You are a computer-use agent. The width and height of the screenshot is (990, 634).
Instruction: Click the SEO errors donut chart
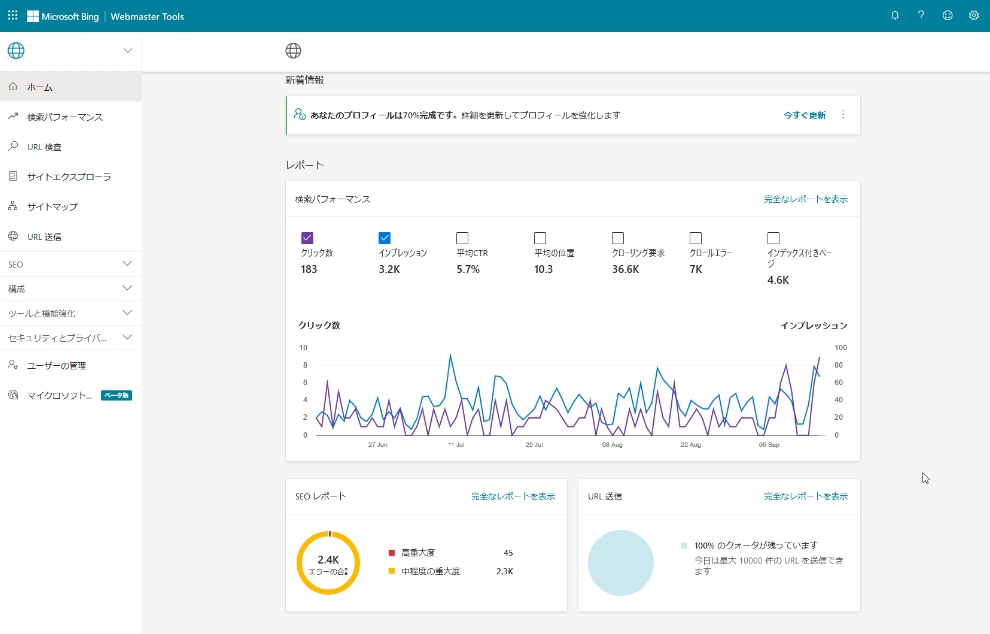tap(328, 563)
